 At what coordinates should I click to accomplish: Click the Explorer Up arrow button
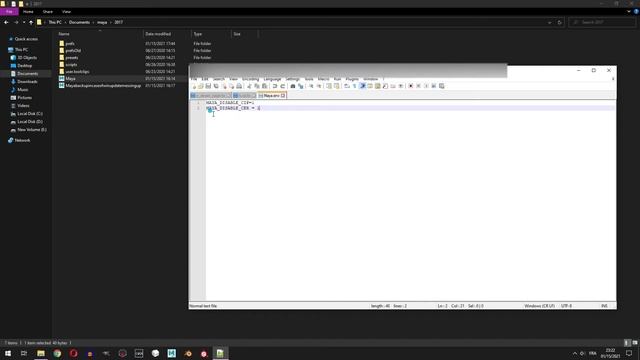(31, 22)
